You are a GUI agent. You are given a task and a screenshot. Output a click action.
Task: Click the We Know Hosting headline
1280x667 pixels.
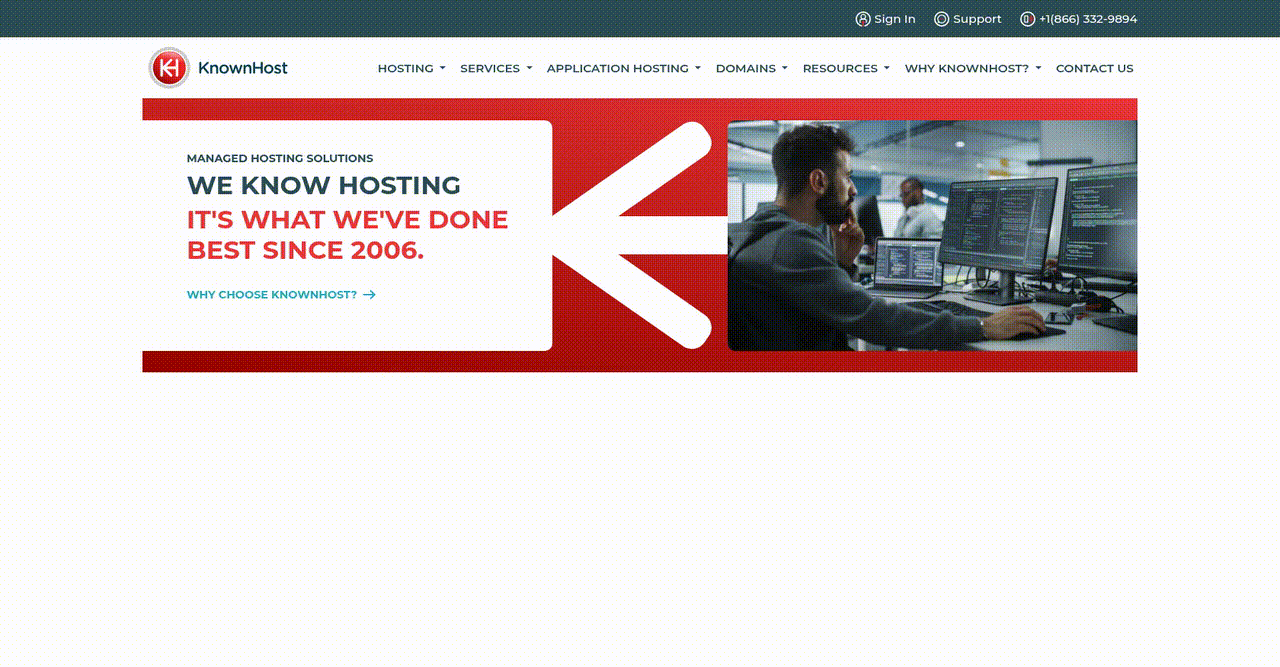pyautogui.click(x=324, y=186)
